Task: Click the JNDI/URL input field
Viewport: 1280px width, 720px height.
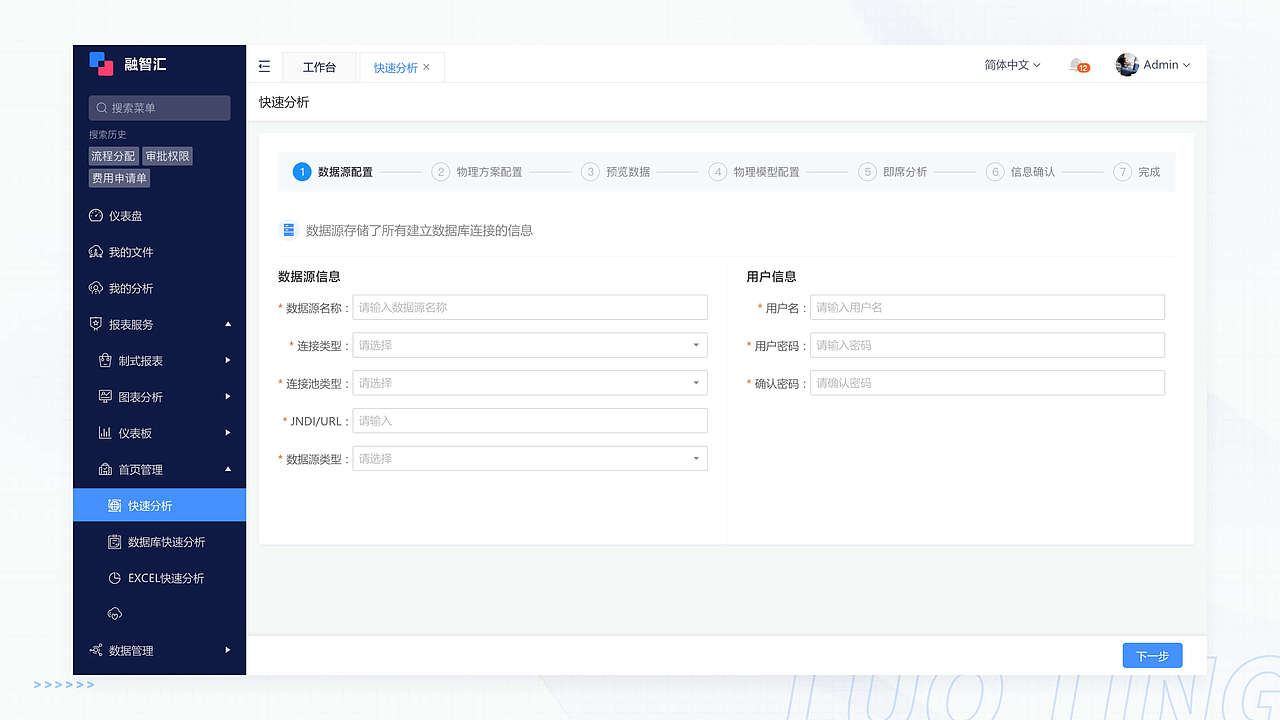Action: pyautogui.click(x=530, y=421)
